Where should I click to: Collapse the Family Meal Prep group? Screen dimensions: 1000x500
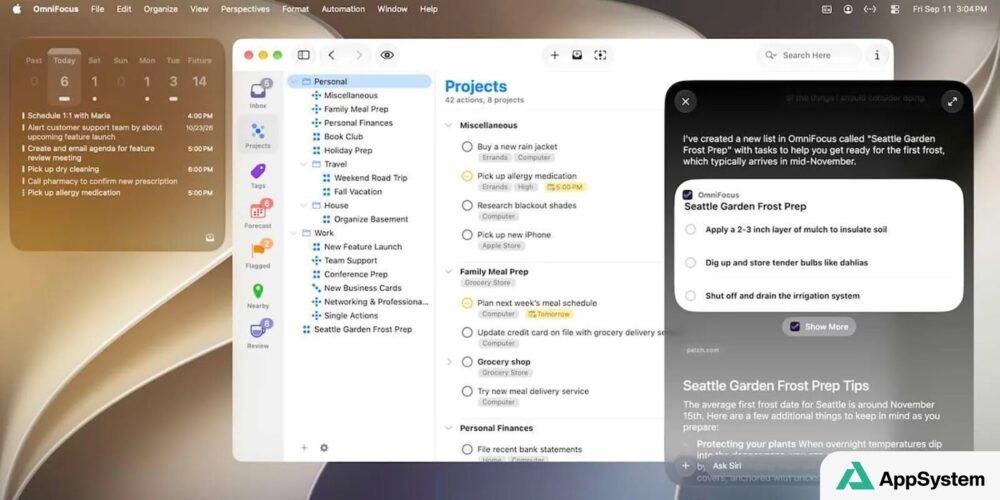pyautogui.click(x=449, y=272)
